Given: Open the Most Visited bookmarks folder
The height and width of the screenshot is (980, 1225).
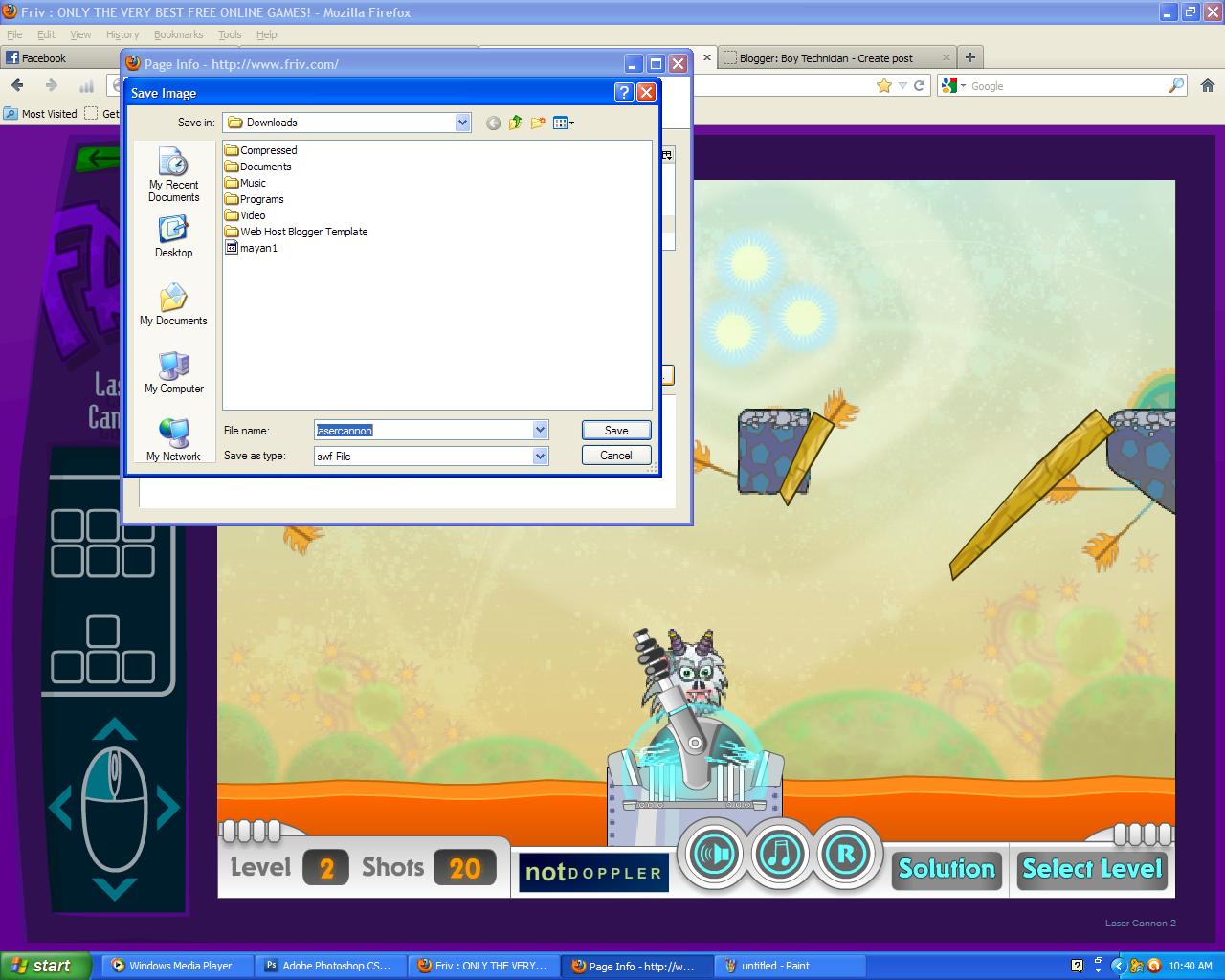Looking at the screenshot, I should click(x=40, y=113).
